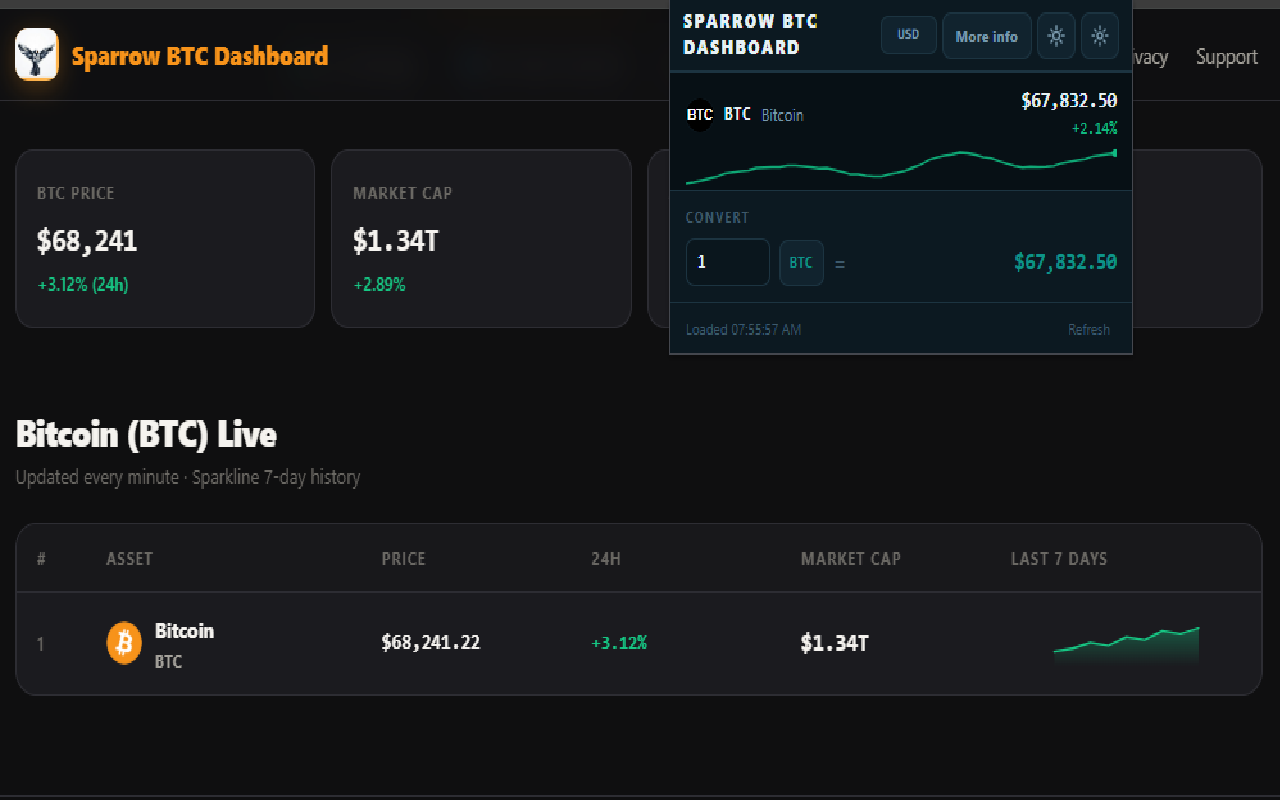Click the green endpoint dot on popup chart
This screenshot has width=1280, height=800.
coord(1115,153)
